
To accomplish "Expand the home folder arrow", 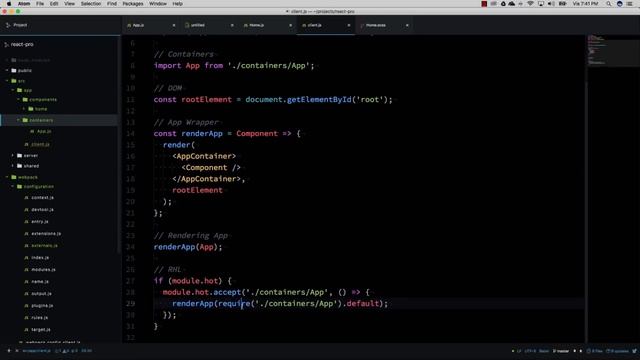I will [24, 109].
